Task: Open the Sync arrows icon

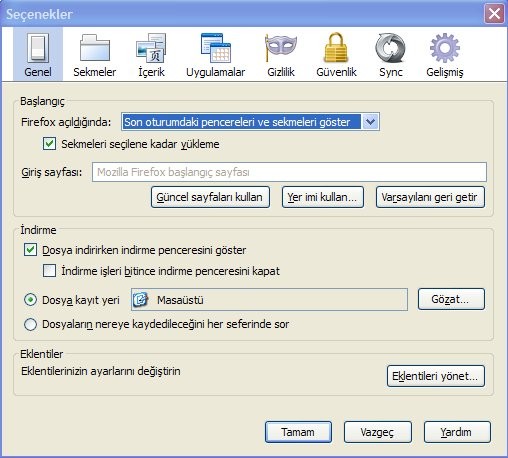Action: pos(390,48)
